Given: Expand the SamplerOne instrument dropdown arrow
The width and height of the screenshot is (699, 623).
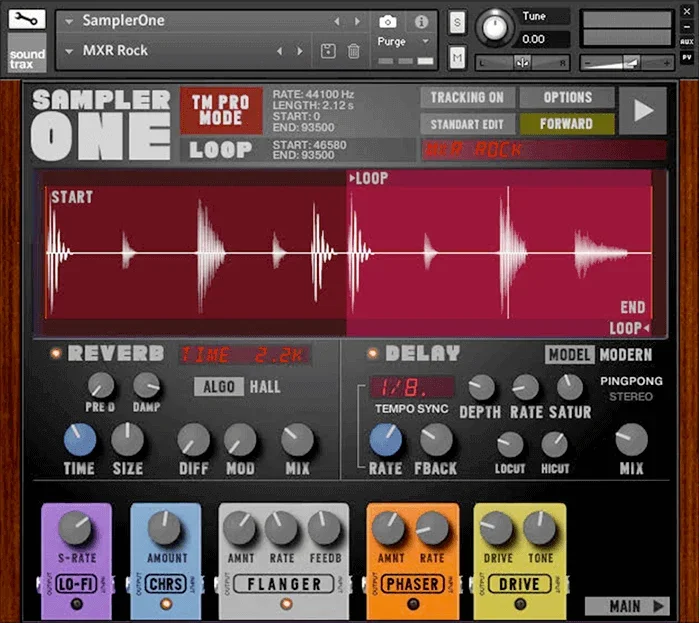Looking at the screenshot, I should [x=69, y=21].
